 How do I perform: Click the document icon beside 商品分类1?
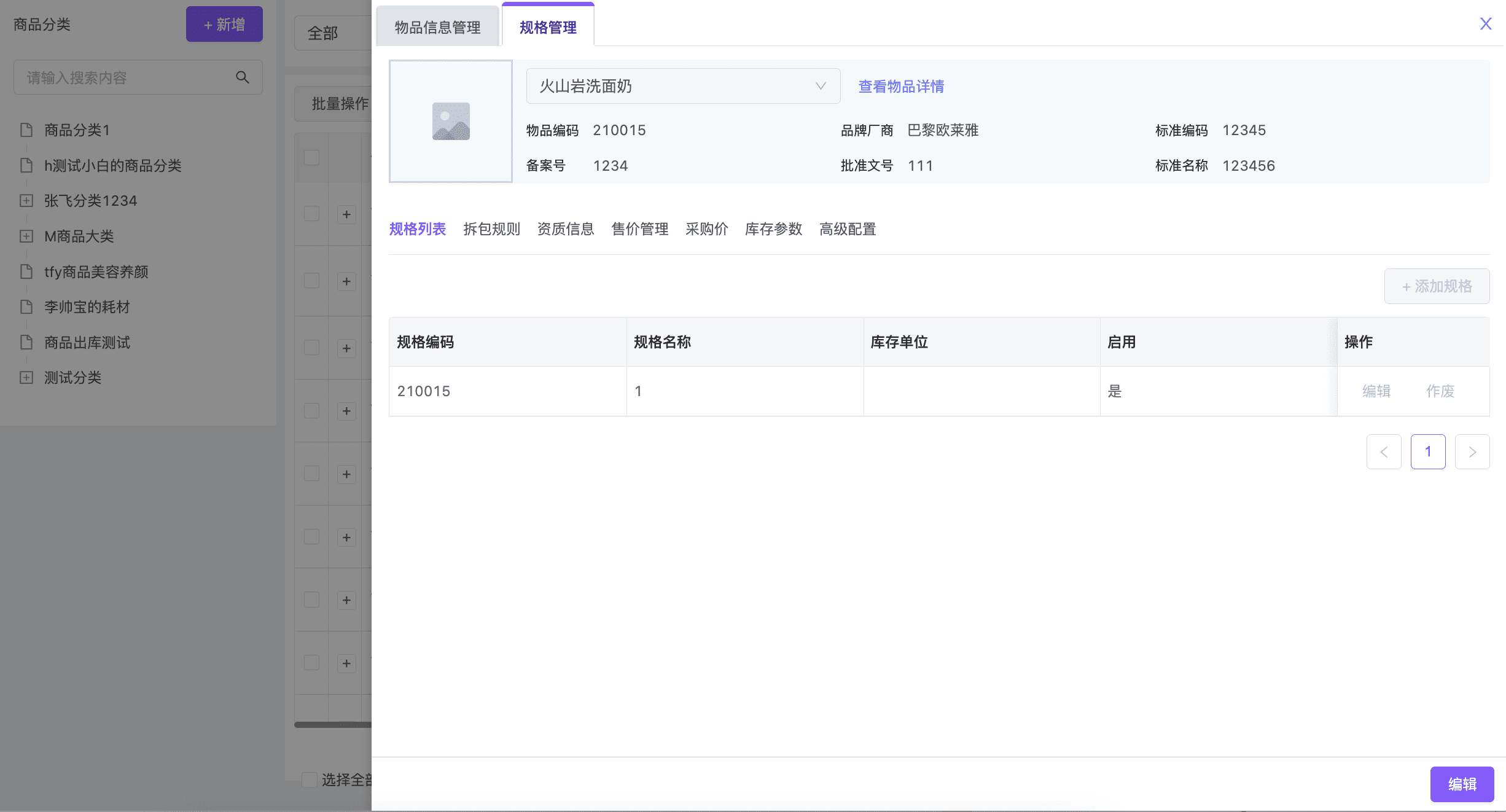pyautogui.click(x=26, y=130)
